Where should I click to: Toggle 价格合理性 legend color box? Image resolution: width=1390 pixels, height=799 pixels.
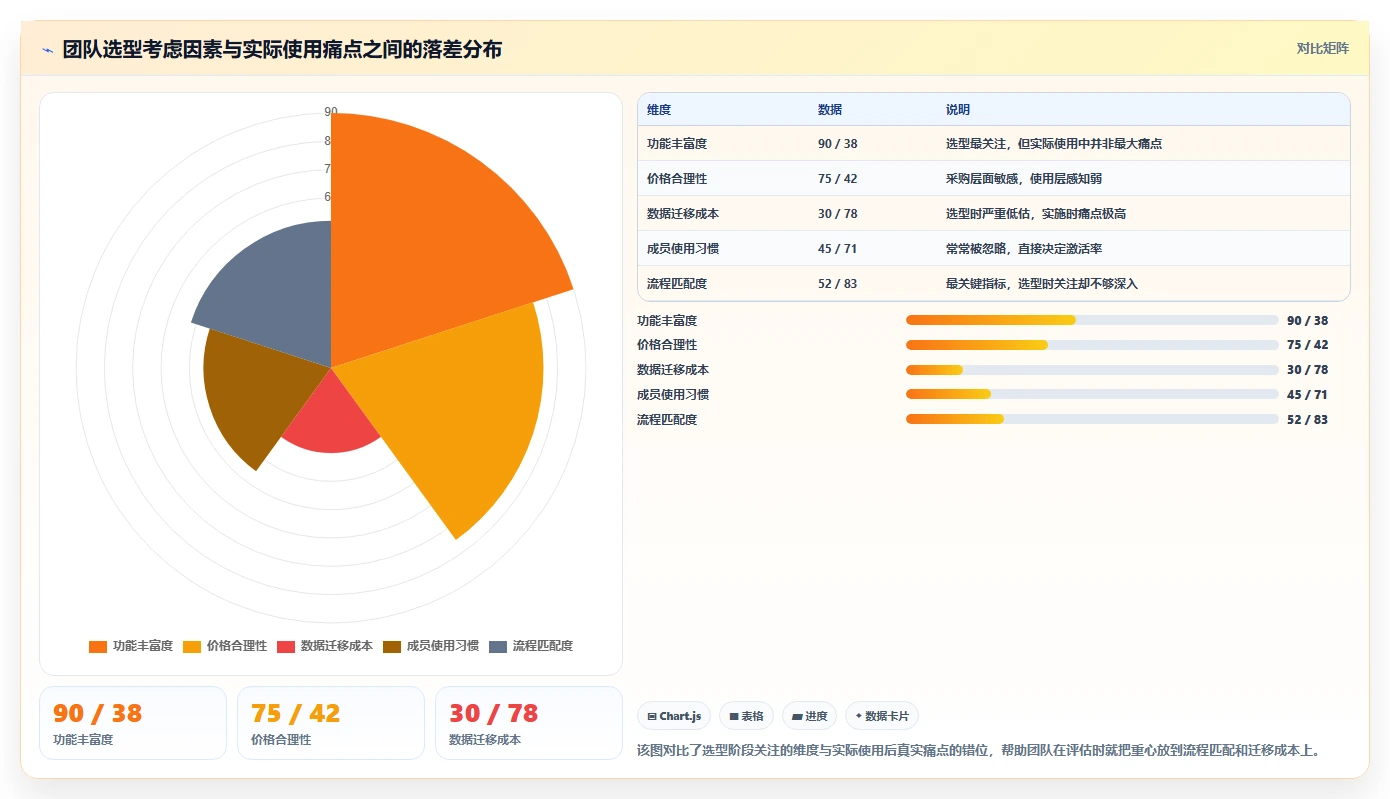click(192, 646)
